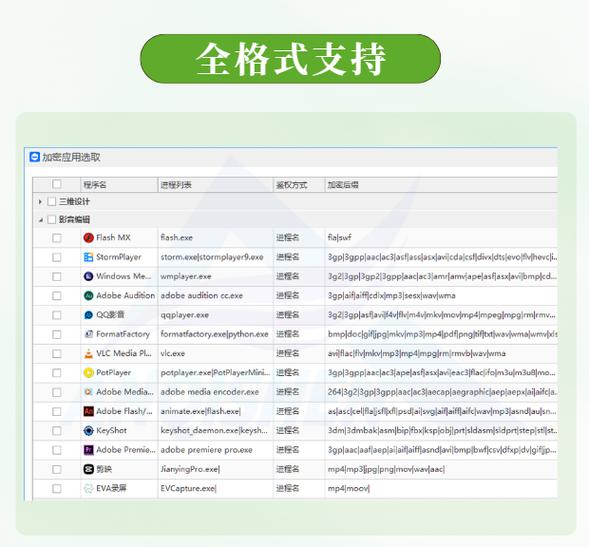This screenshot has height=547, width=589.
Task: Enable the StormPlayer row checkbox
Action: pos(57,257)
